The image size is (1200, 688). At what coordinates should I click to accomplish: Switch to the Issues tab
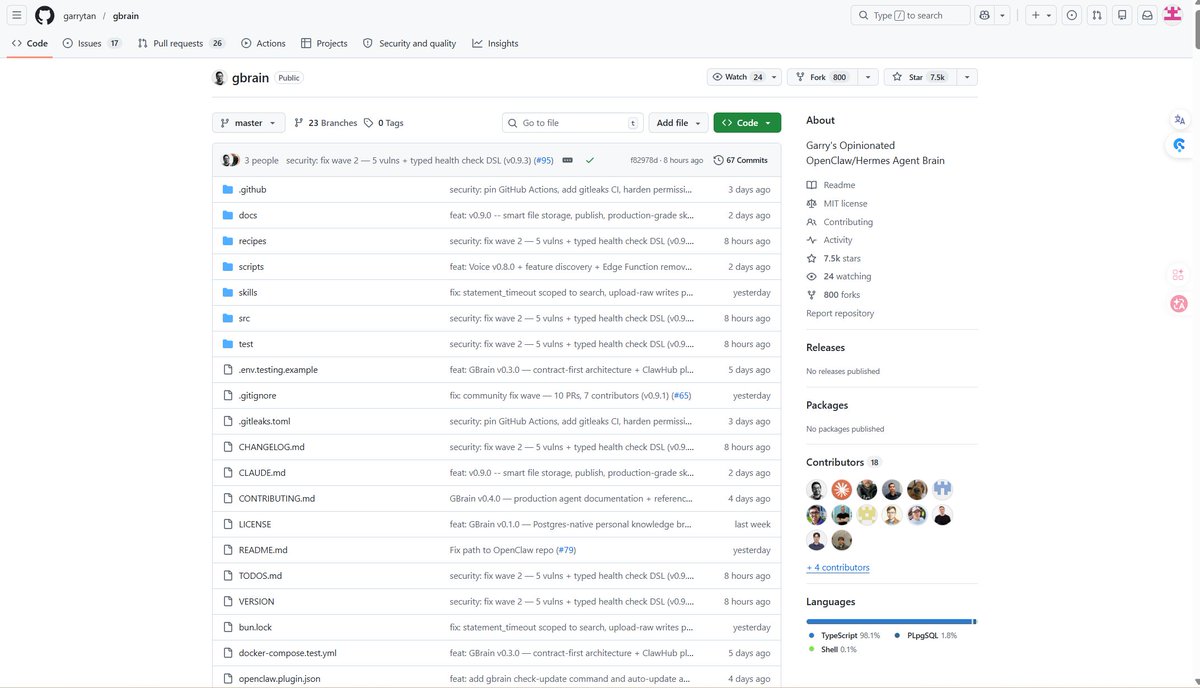(91, 44)
